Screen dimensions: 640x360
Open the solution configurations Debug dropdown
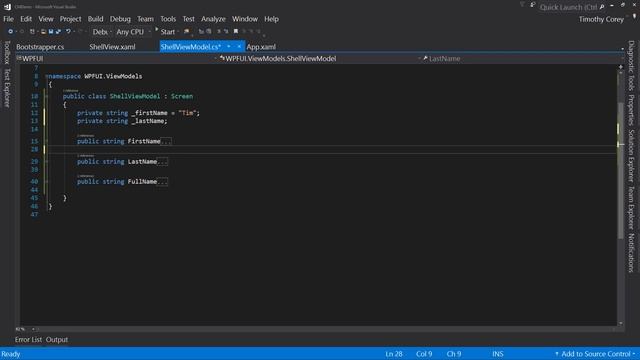point(101,31)
